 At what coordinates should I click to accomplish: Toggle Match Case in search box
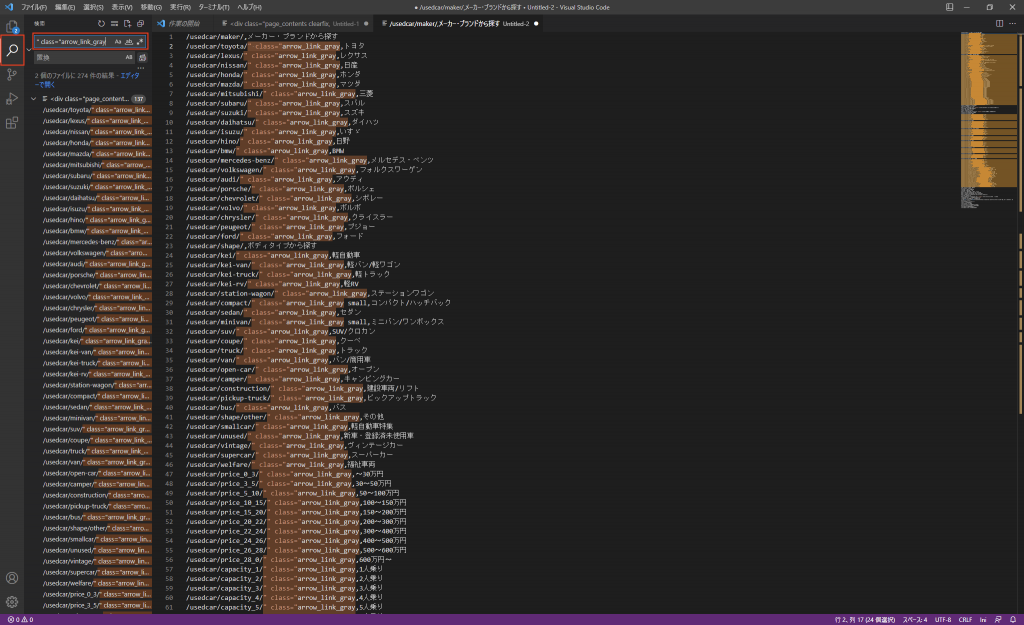pos(118,42)
